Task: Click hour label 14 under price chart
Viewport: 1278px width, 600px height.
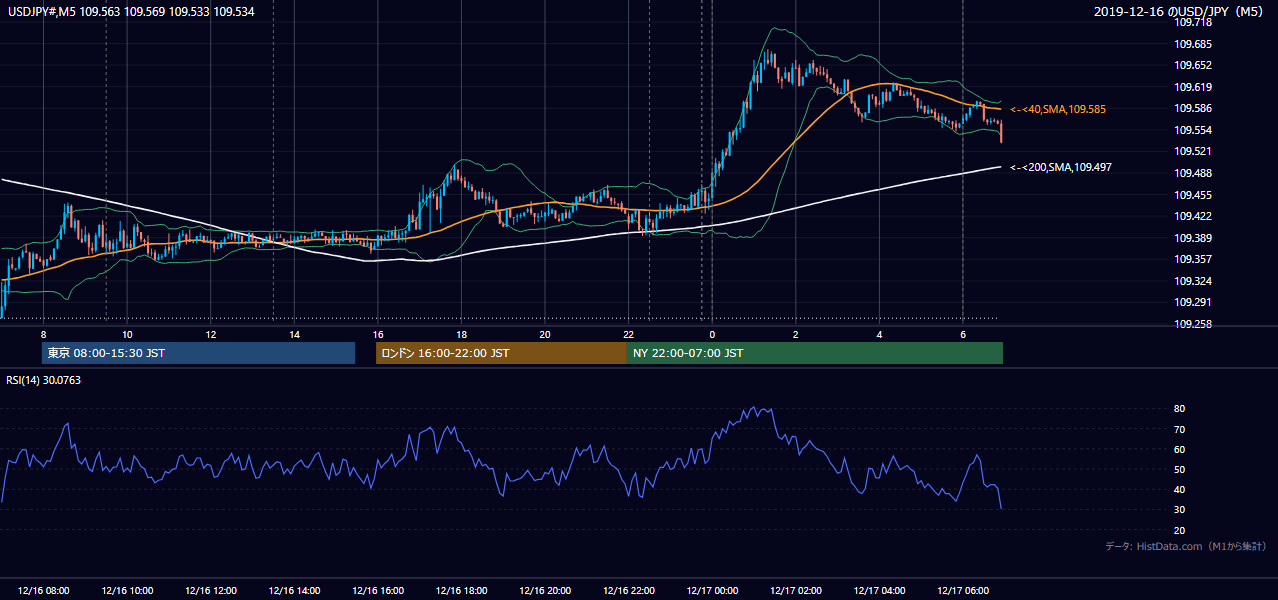Action: [294, 334]
